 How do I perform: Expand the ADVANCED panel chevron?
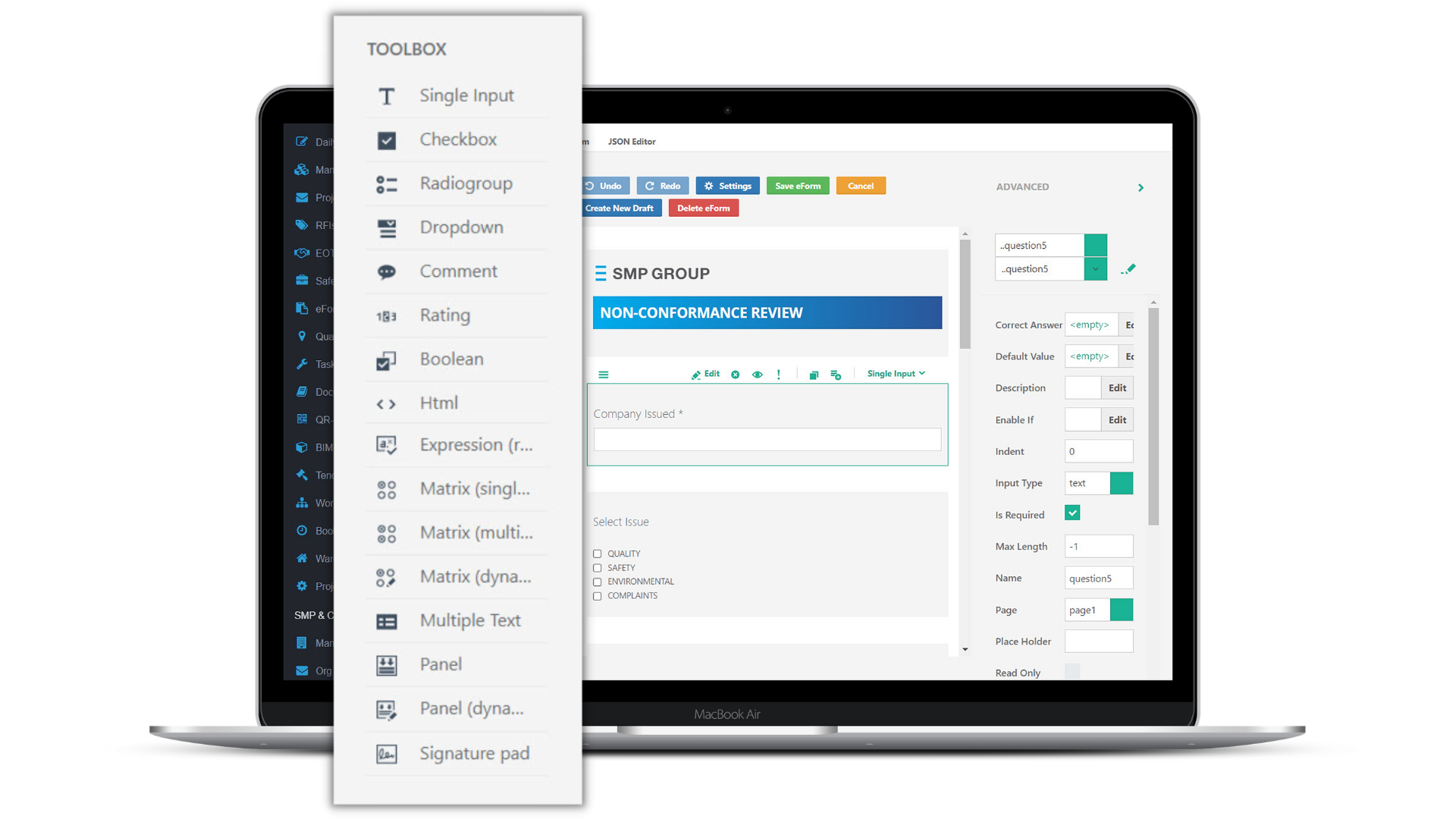coord(1140,187)
